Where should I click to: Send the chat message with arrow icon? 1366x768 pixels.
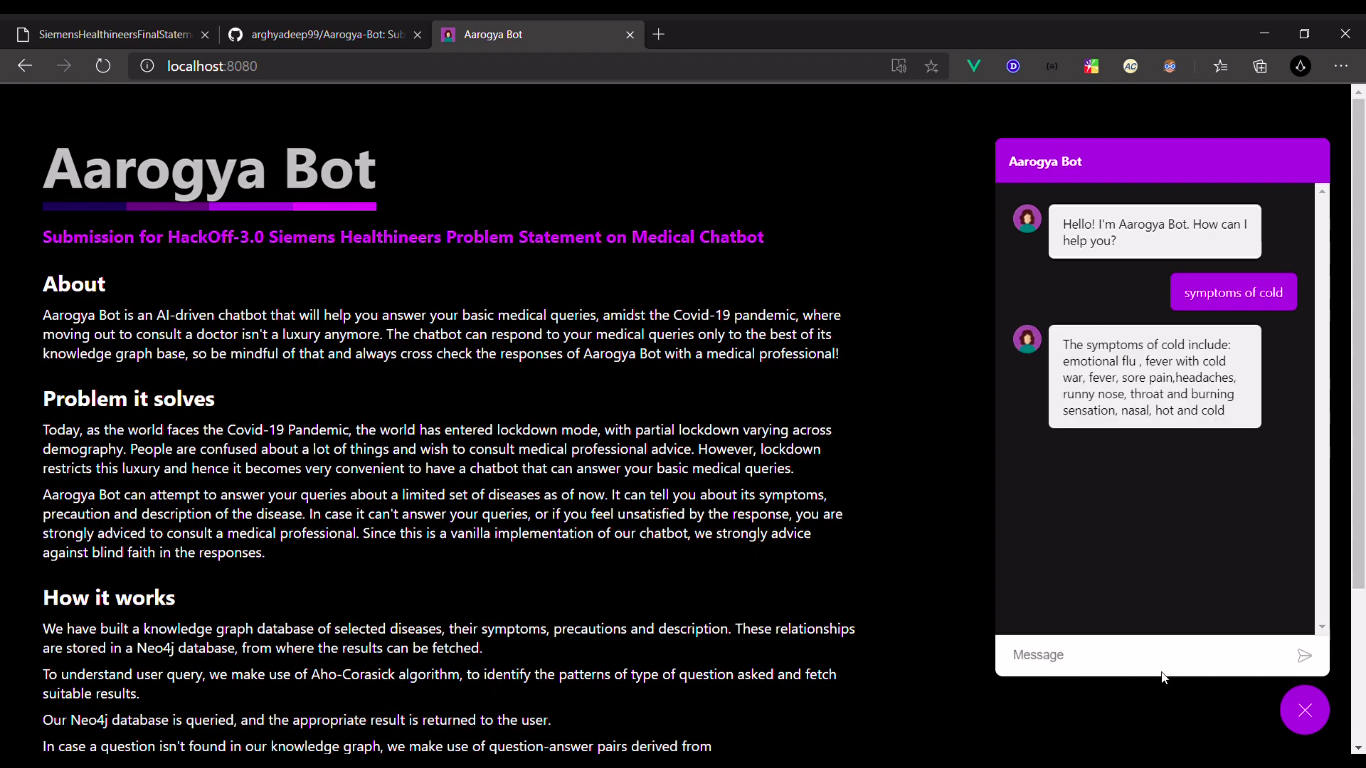(1304, 656)
